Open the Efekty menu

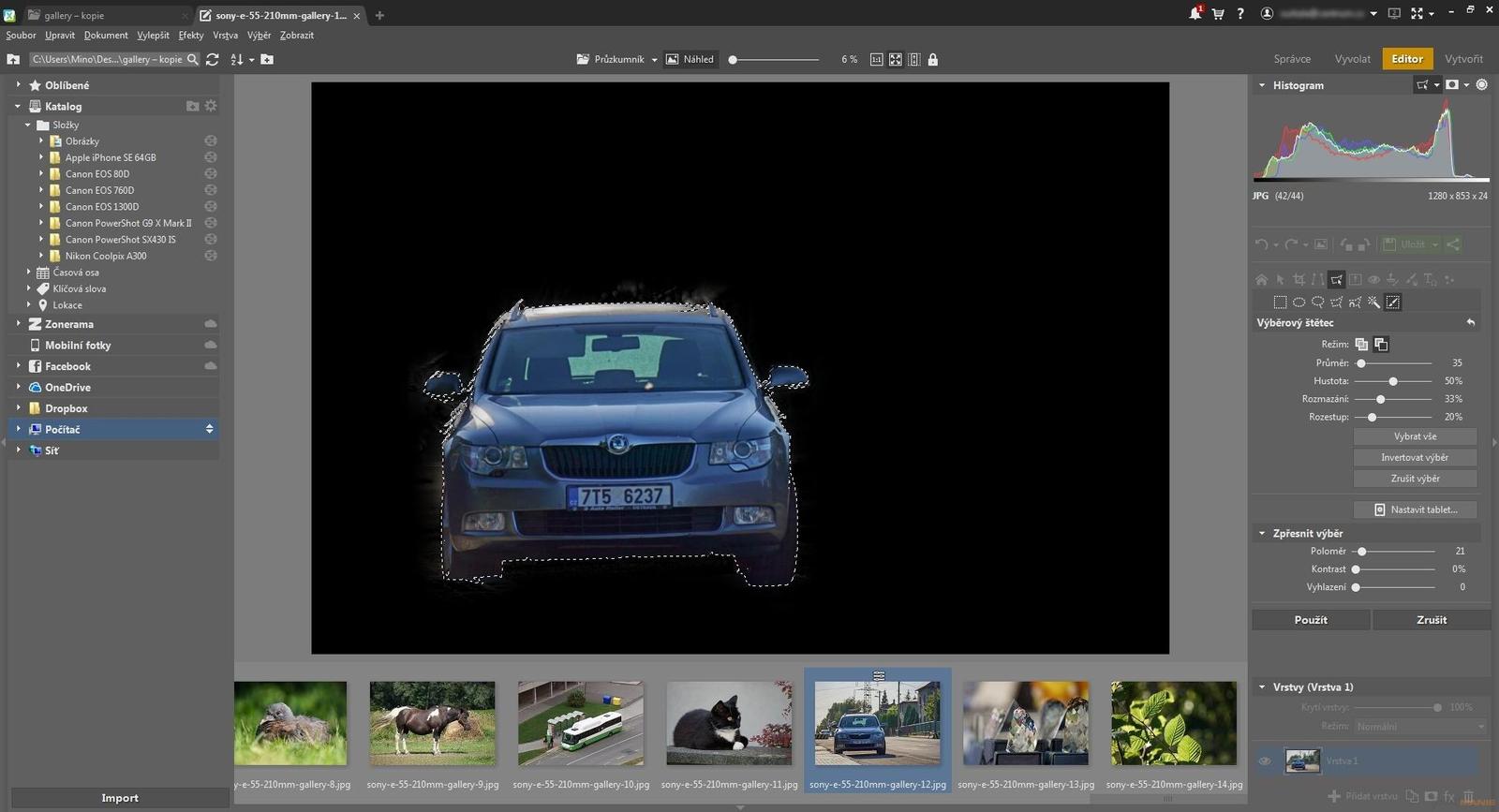(191, 35)
